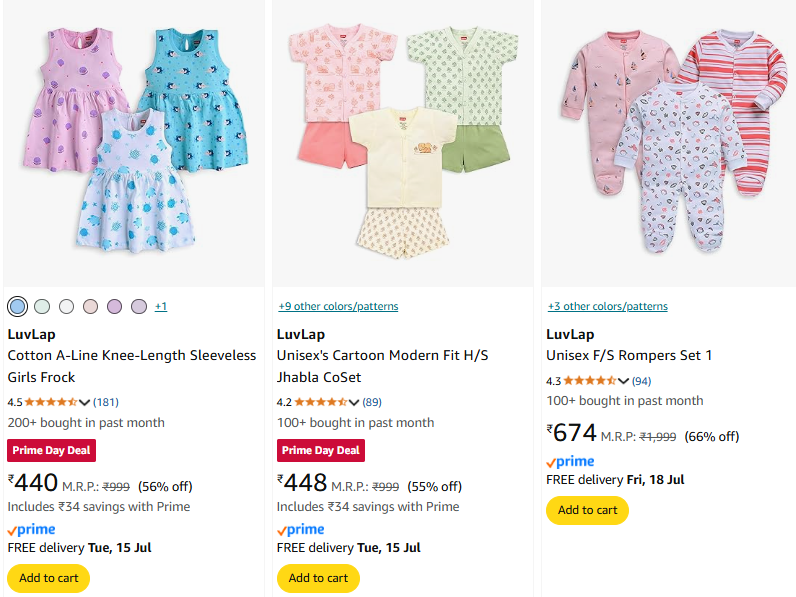Select the last lavender swatch before +1
This screenshot has height=597, width=796.
pyautogui.click(x=139, y=306)
